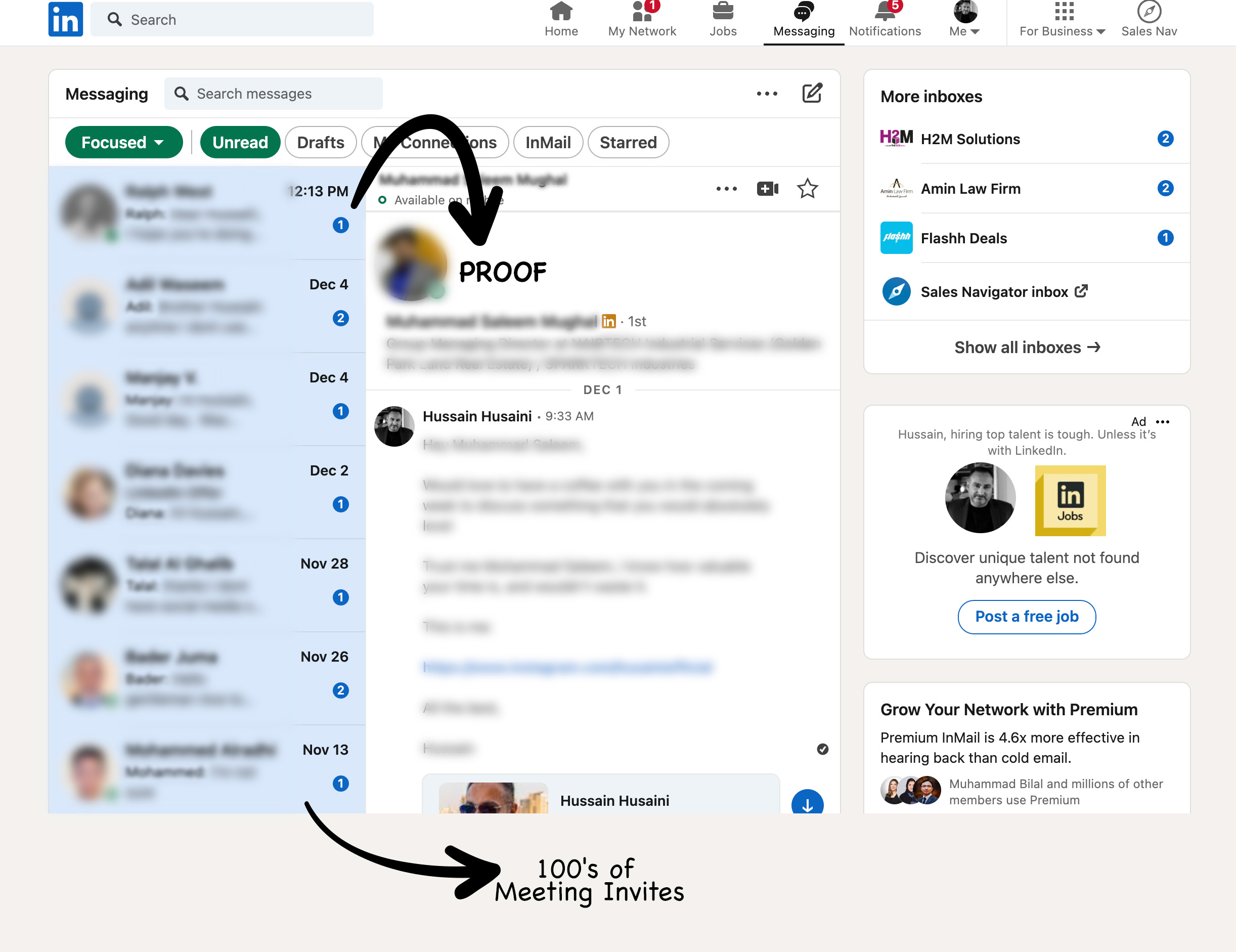
Task: Click the Post a free job button
Action: (x=1026, y=616)
